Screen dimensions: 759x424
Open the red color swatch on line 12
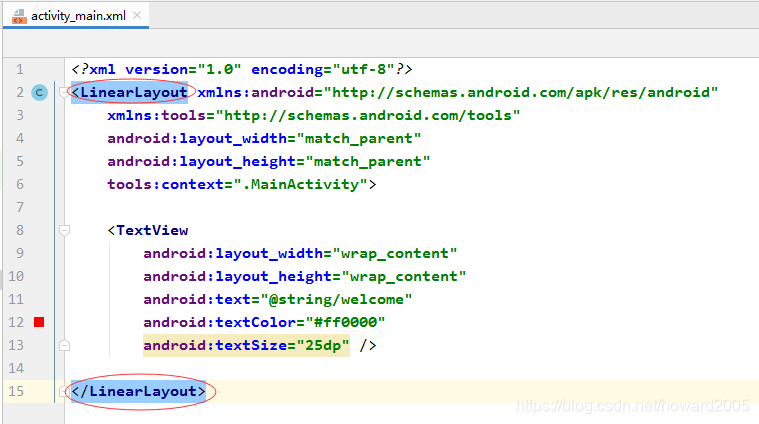click(x=39, y=322)
